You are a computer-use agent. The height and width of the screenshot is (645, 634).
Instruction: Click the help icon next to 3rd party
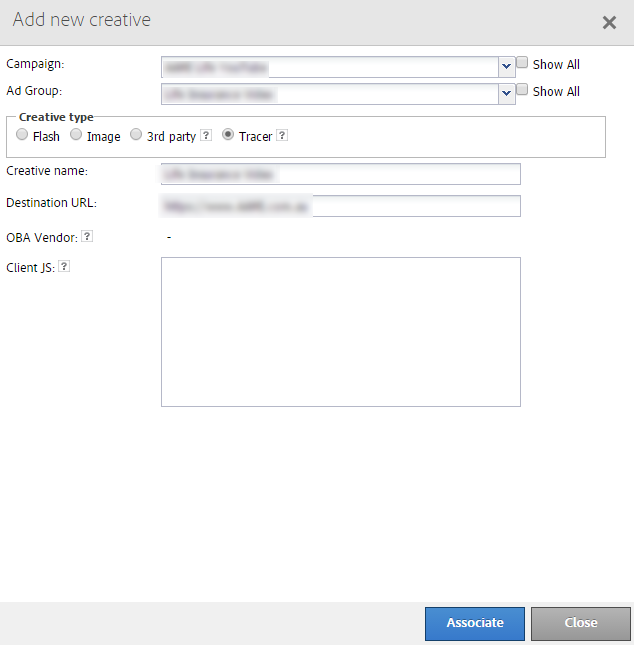[206, 136]
